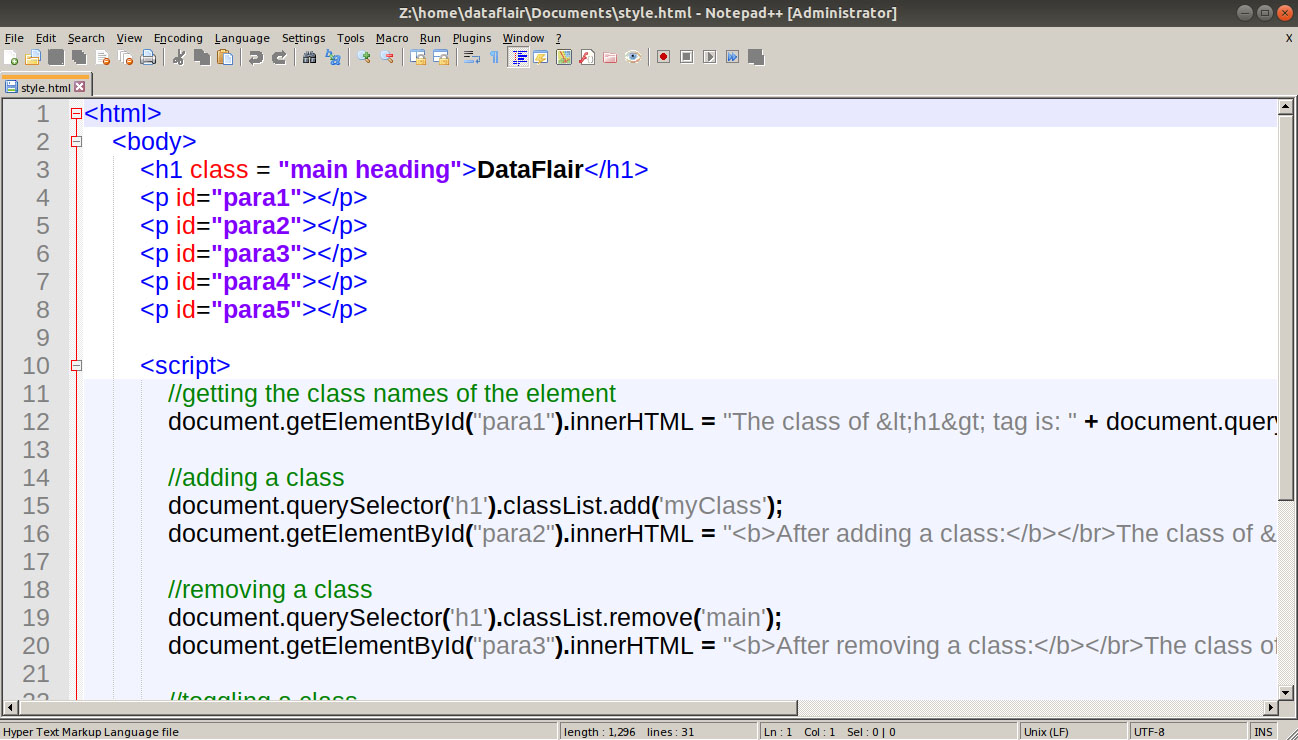This screenshot has width=1298, height=740.
Task: Collapse the body fold at line 2
Action: coord(76,141)
